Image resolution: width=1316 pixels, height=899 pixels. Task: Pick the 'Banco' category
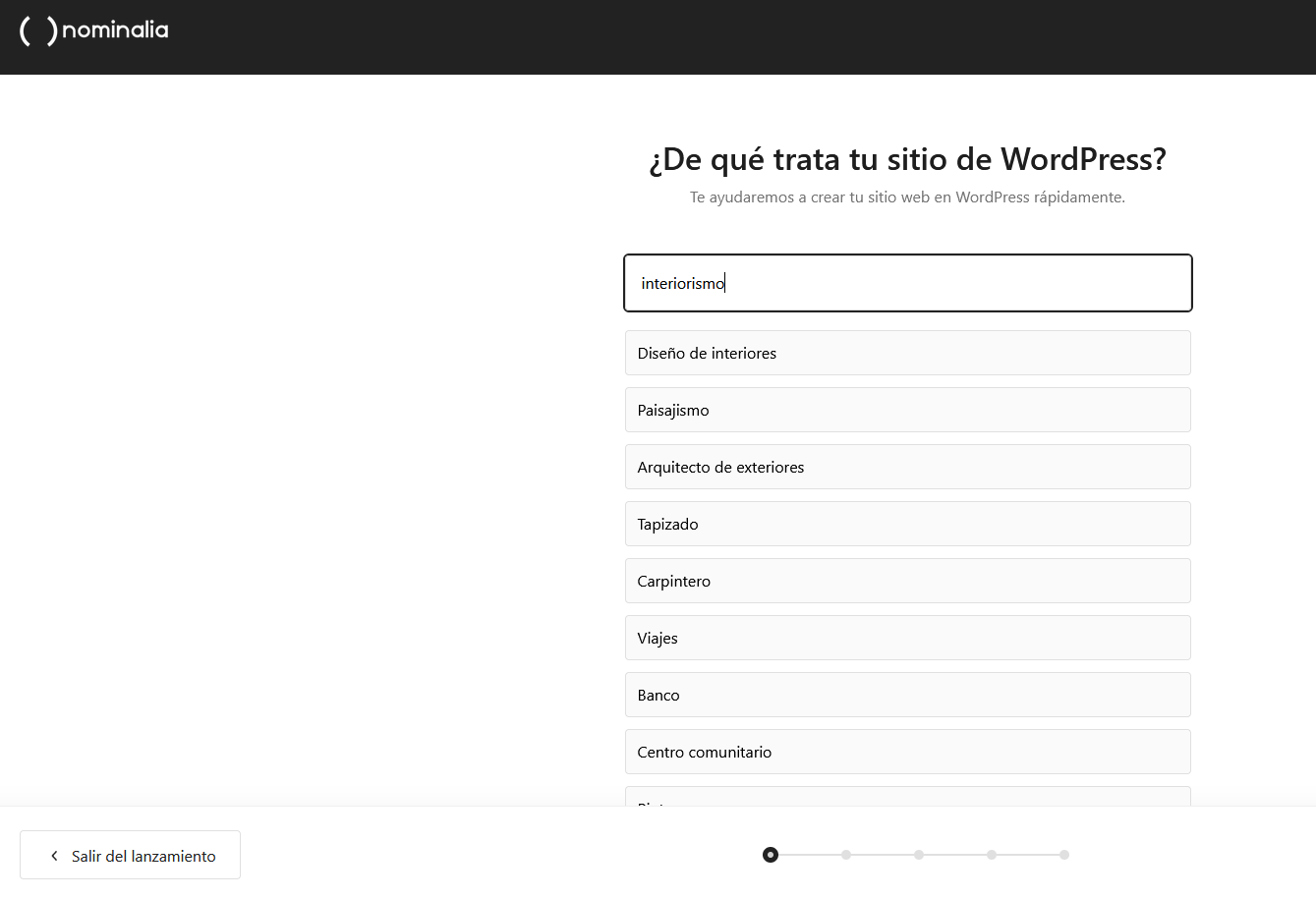(908, 695)
